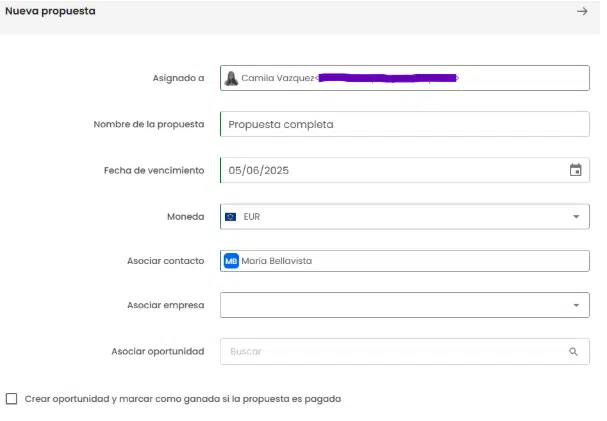Focus the Nombre de la propuesta field
Viewport: 607px width, 421px height.
coord(405,124)
